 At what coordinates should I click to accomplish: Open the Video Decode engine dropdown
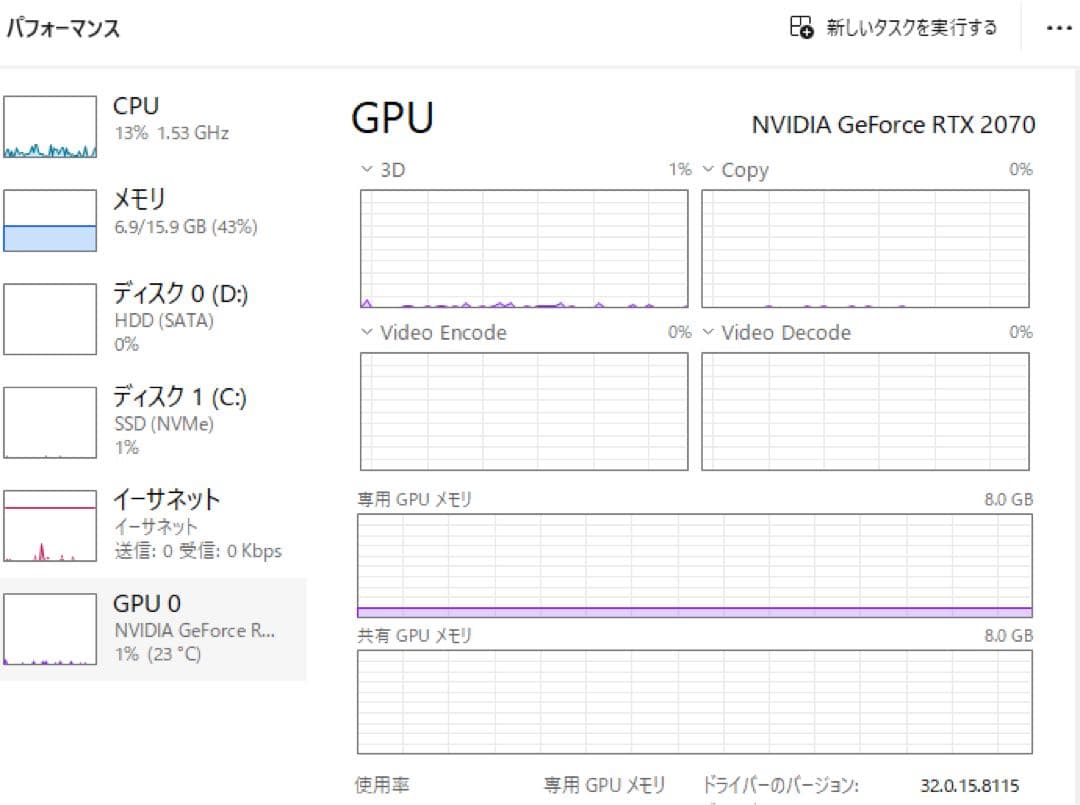[x=708, y=333]
